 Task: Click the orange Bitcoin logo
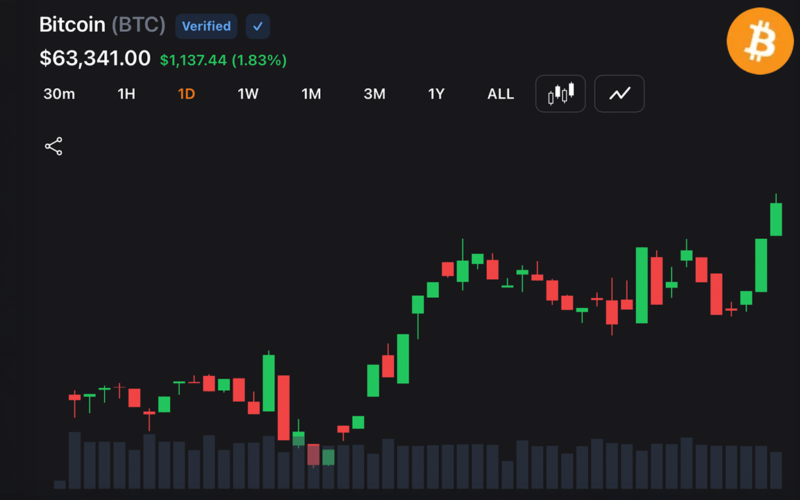tap(760, 41)
